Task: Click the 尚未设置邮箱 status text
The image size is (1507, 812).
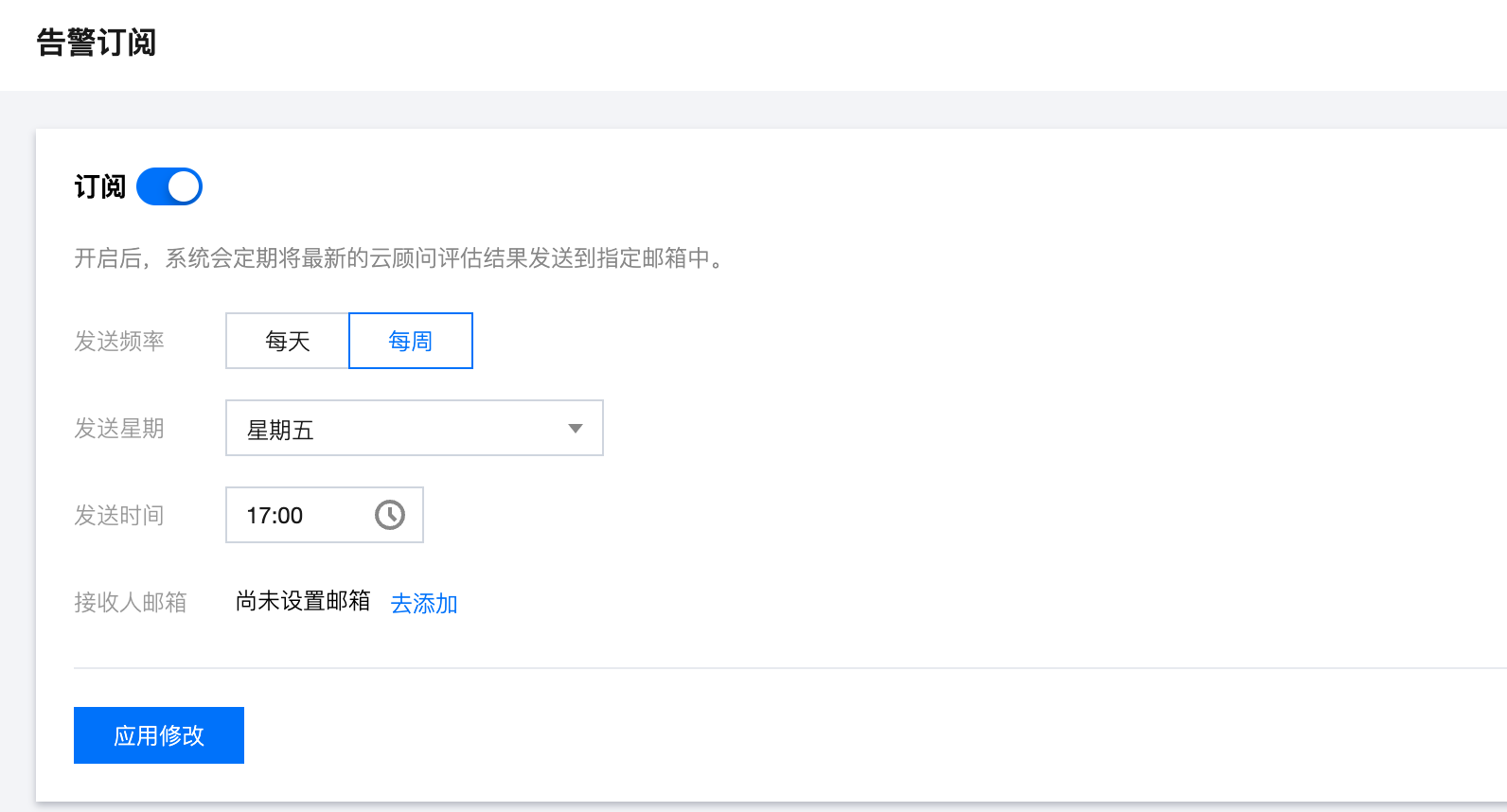Action: click(x=303, y=601)
